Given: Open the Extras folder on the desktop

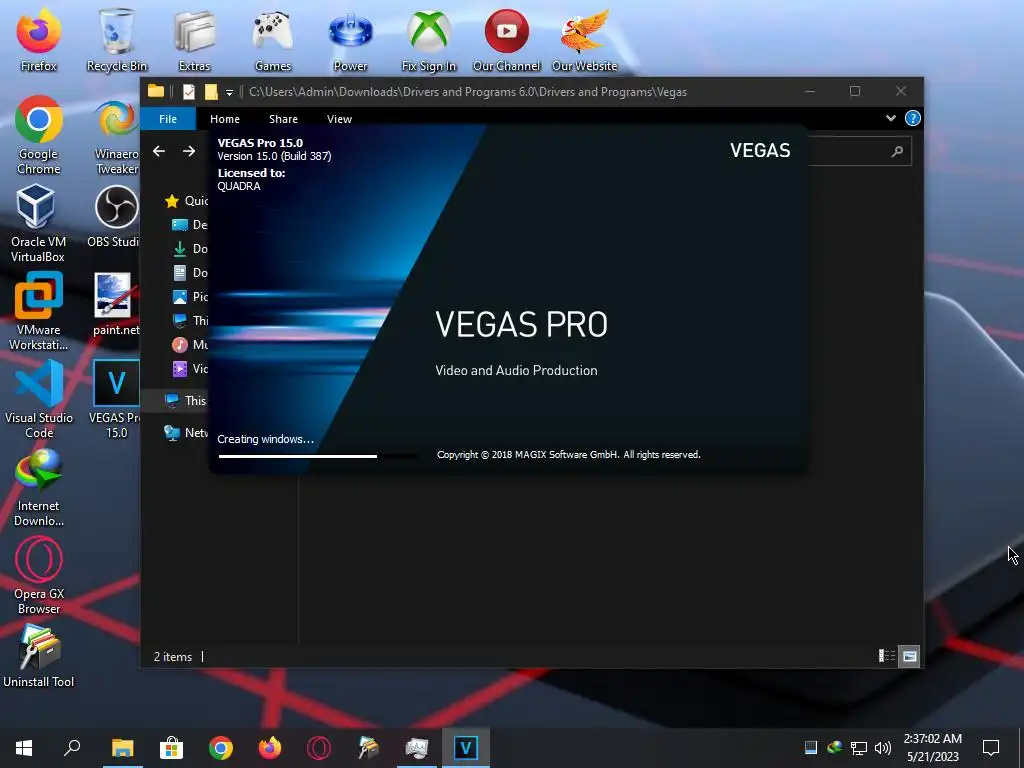Looking at the screenshot, I should point(195,40).
